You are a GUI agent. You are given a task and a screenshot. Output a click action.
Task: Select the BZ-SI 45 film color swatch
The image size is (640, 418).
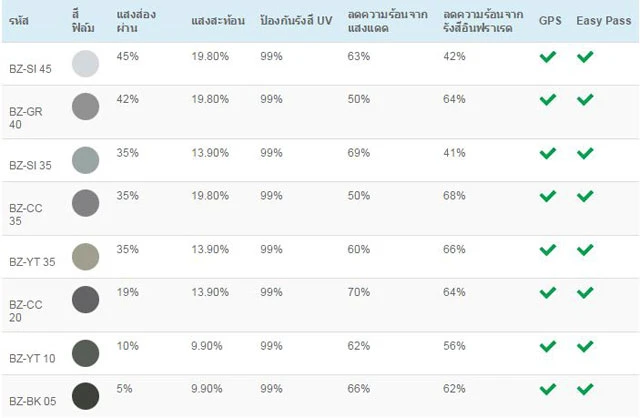[x=86, y=63]
